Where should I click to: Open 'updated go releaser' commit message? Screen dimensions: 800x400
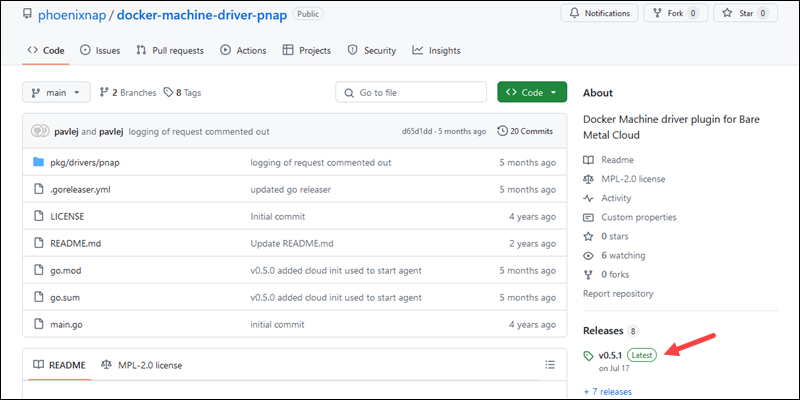pos(290,189)
